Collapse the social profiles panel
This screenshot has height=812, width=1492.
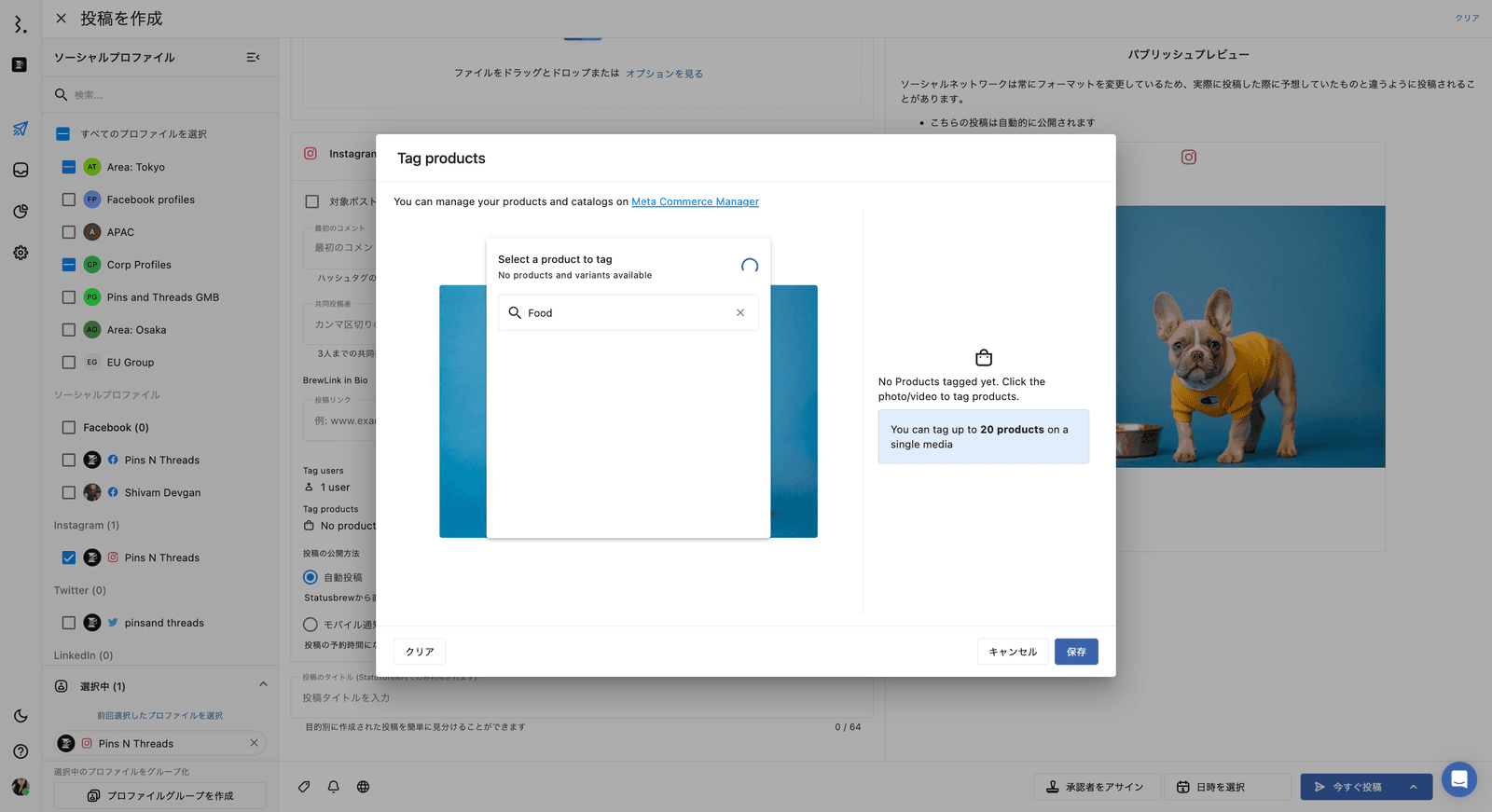point(253,58)
